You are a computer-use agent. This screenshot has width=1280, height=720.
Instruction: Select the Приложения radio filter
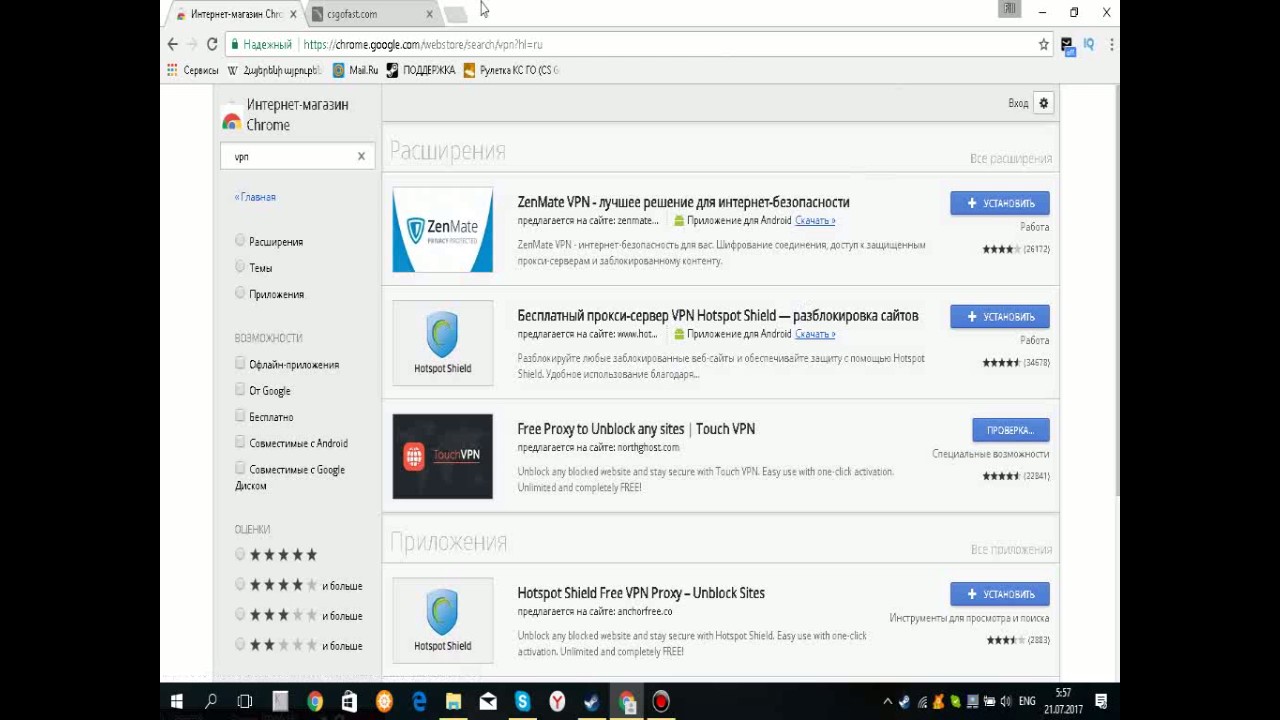pos(240,293)
